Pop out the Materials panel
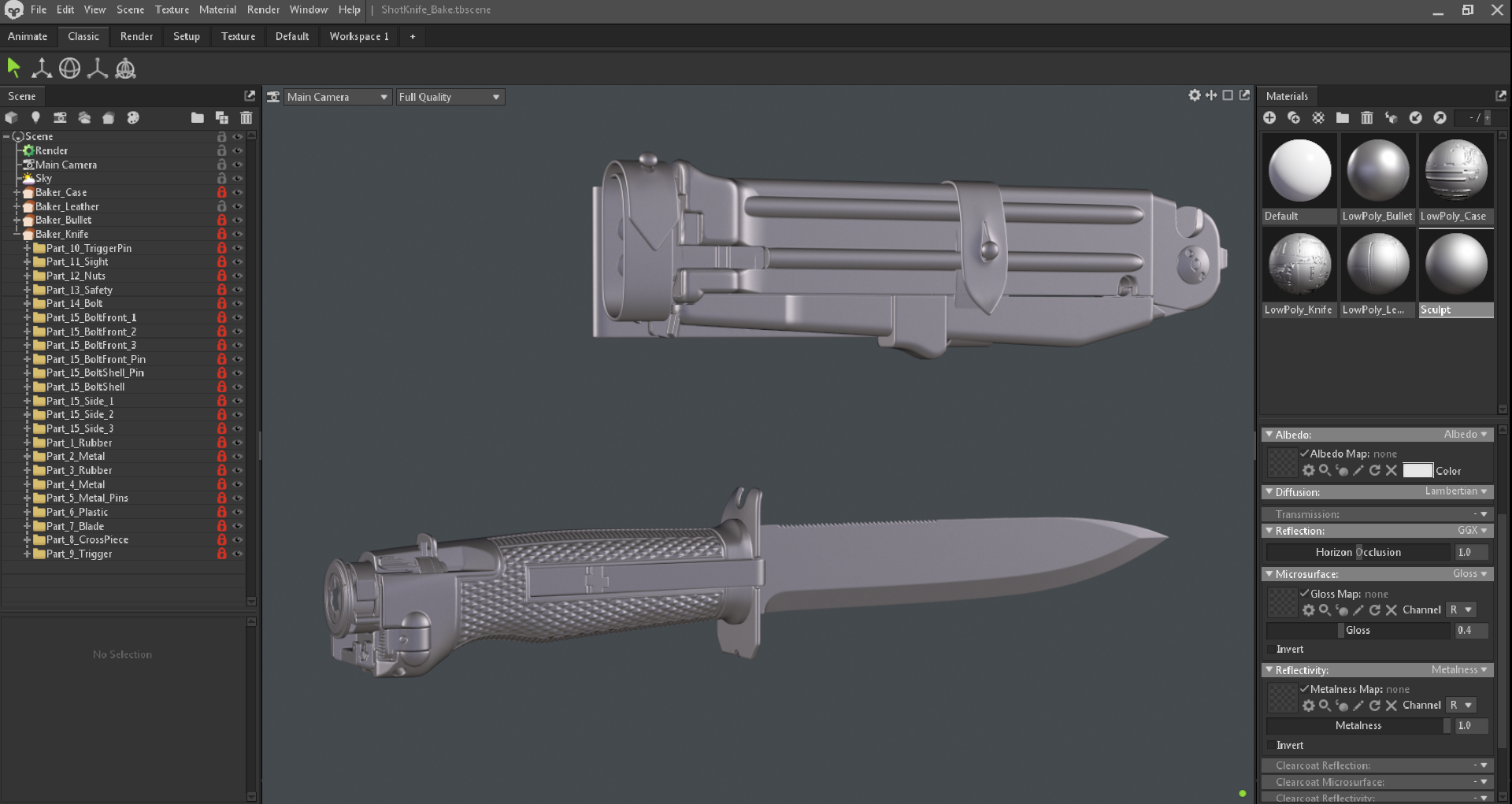 pyautogui.click(x=1501, y=95)
